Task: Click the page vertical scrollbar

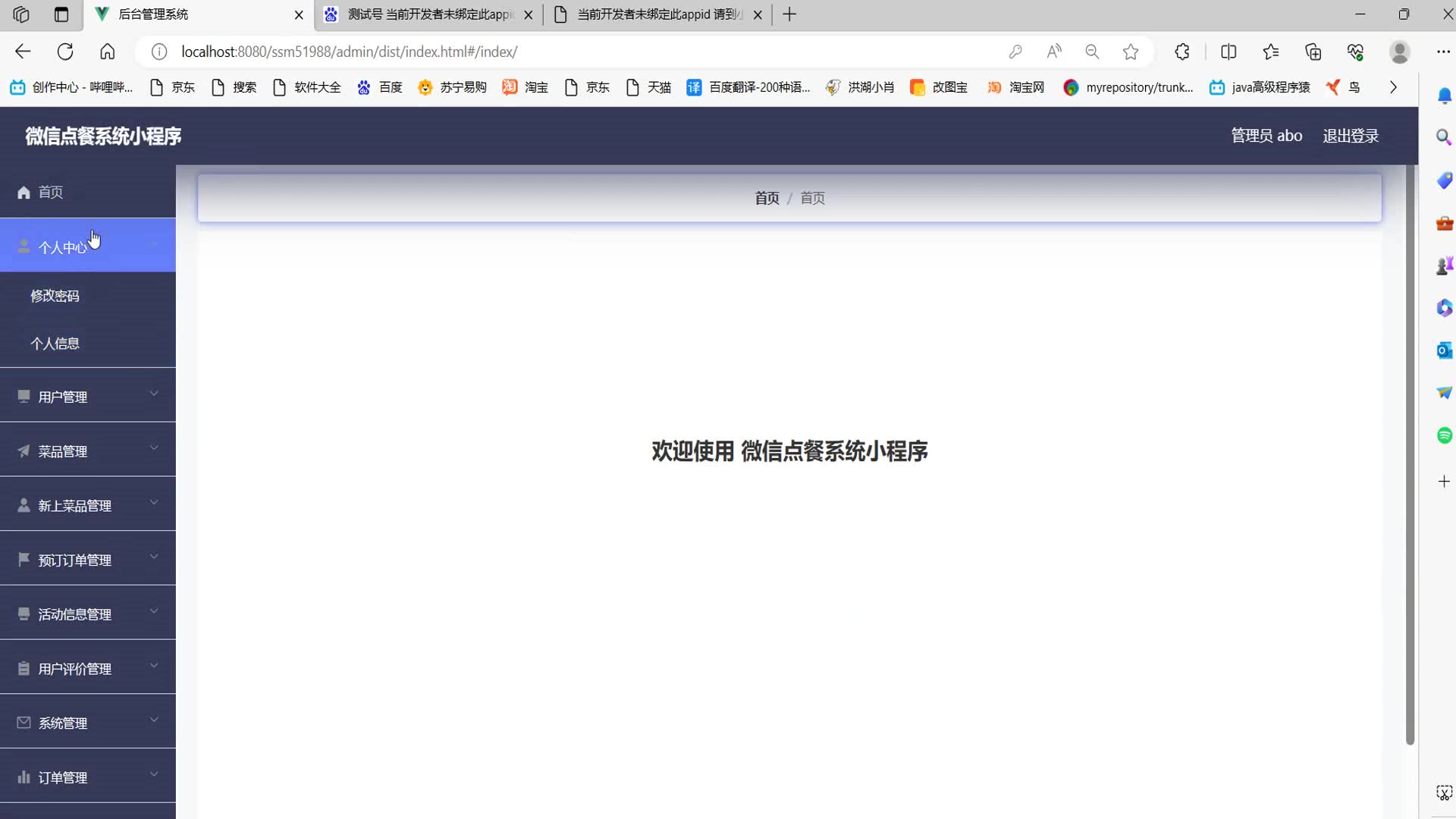Action: tap(1410, 455)
